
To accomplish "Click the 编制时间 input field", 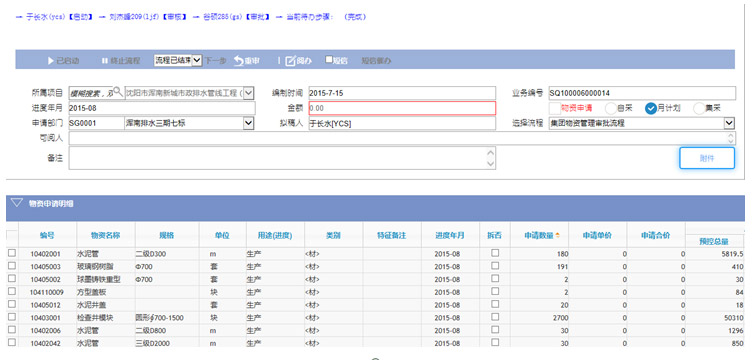I will click(402, 93).
